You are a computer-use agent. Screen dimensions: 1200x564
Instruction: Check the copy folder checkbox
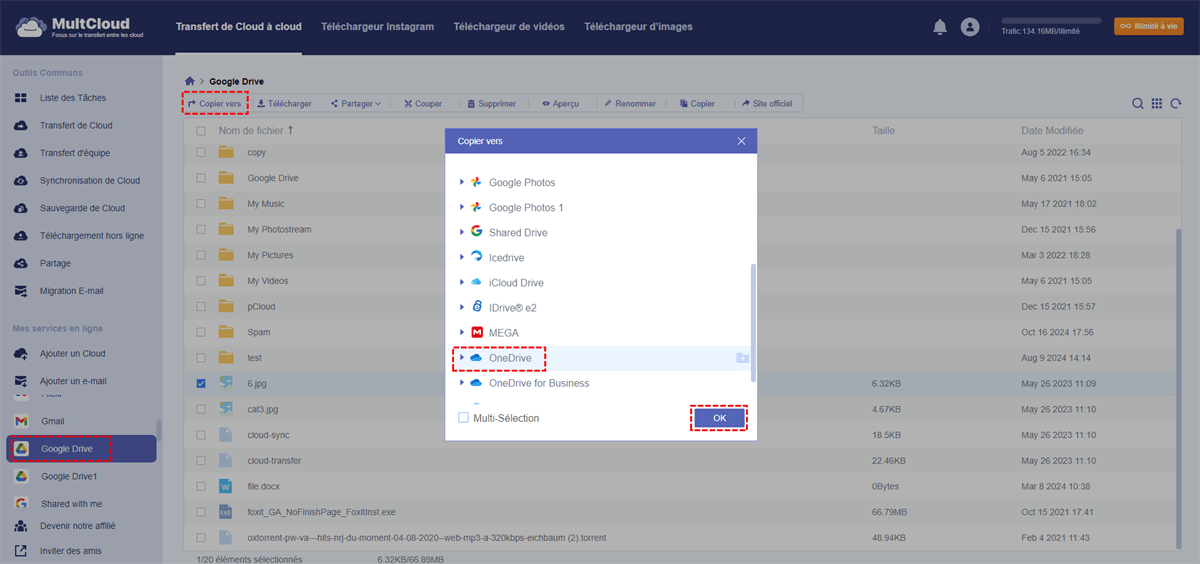pyautogui.click(x=201, y=152)
